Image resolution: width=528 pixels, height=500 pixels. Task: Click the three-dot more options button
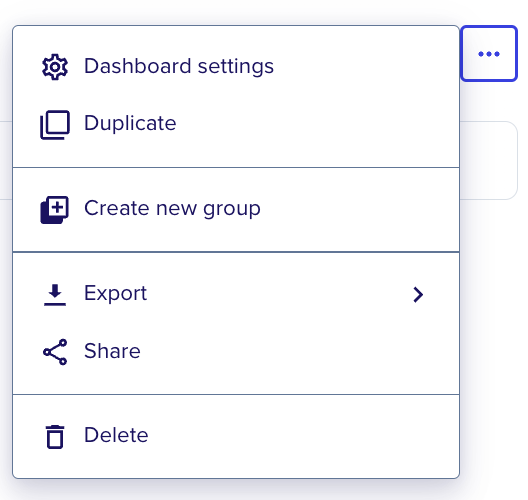click(x=489, y=54)
